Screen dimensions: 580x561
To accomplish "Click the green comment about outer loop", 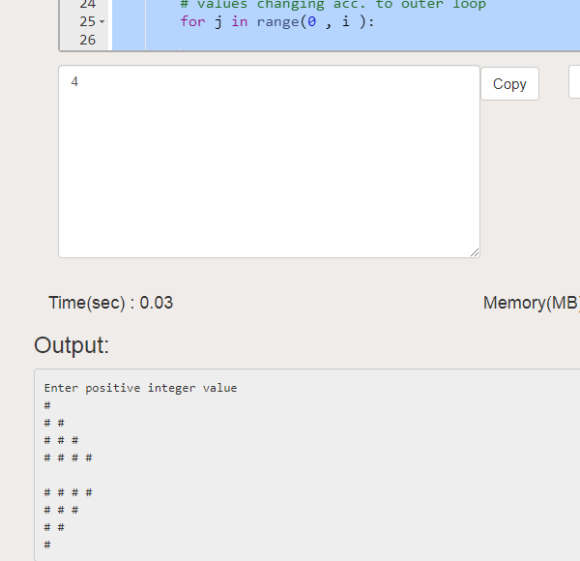I will 333,5.
